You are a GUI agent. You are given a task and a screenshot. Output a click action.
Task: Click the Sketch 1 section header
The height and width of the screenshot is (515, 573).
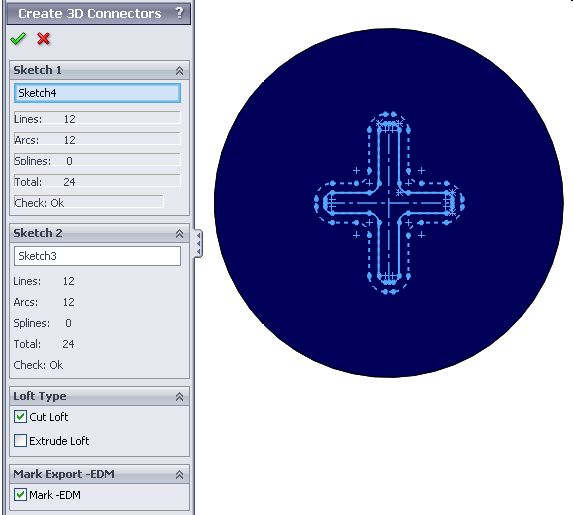click(99, 70)
